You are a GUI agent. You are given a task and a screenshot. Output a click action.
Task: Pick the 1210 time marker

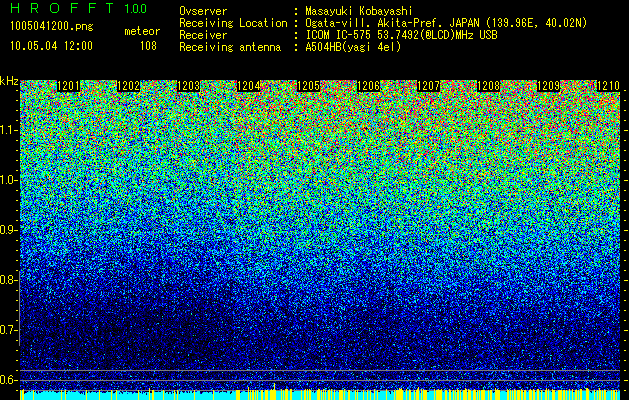coord(609,86)
